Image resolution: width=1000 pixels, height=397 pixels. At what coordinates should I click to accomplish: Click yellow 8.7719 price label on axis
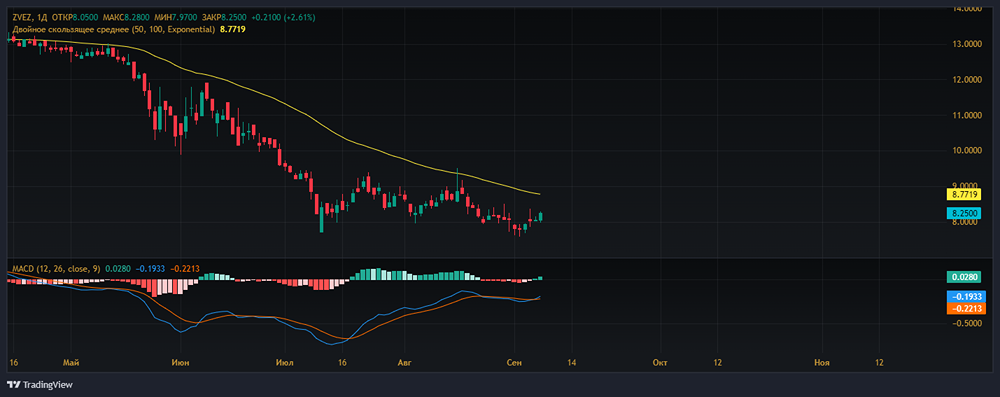click(964, 194)
